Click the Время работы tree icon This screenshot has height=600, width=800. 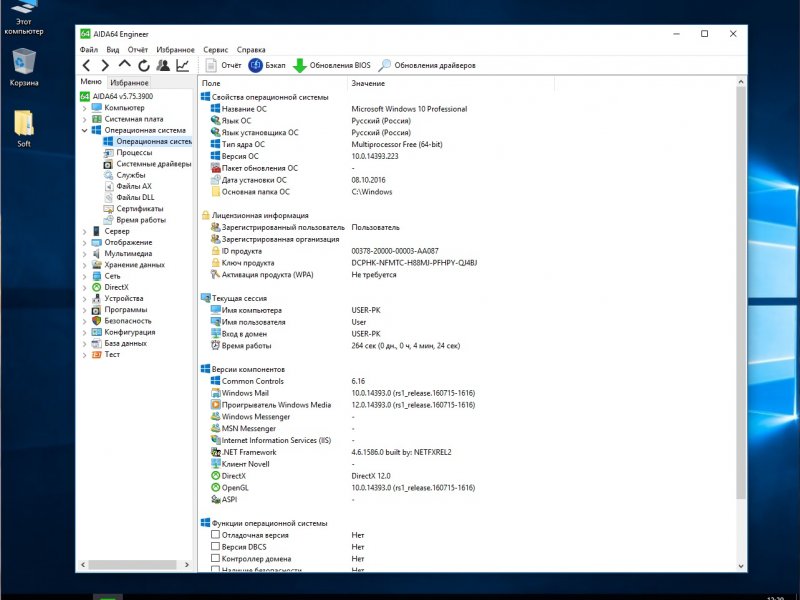[x=108, y=220]
